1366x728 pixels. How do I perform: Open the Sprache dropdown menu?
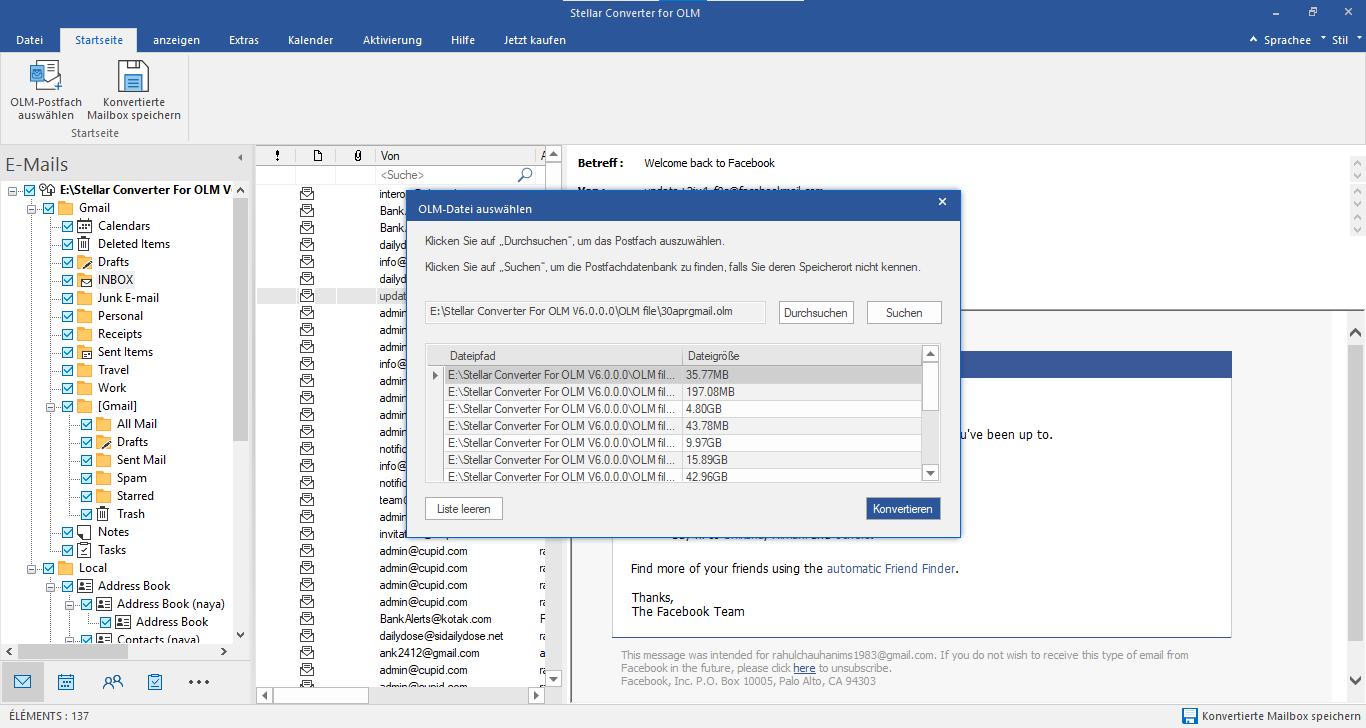[x=1287, y=40]
